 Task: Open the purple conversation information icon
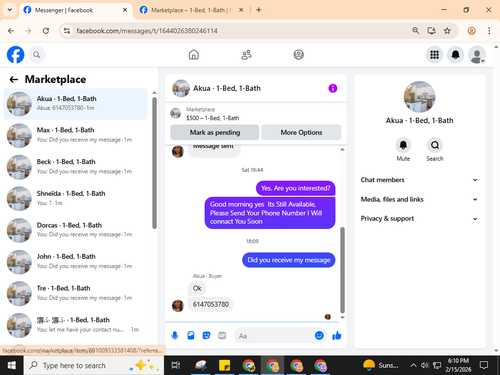point(333,88)
